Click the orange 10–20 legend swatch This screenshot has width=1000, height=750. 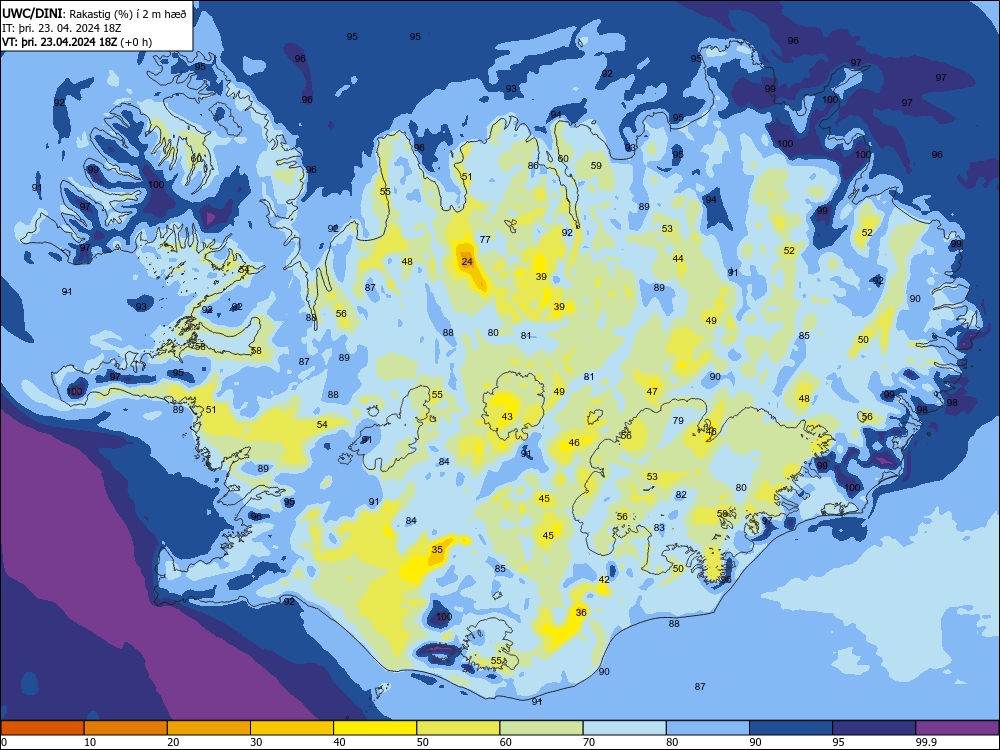pyautogui.click(x=126, y=728)
